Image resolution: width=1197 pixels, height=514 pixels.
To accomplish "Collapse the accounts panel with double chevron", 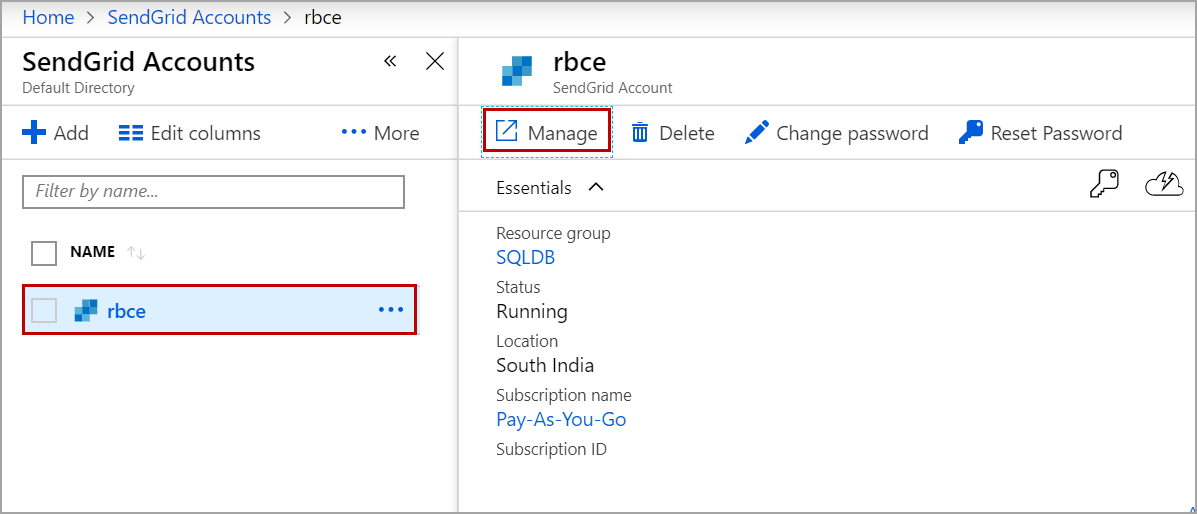I will point(390,62).
